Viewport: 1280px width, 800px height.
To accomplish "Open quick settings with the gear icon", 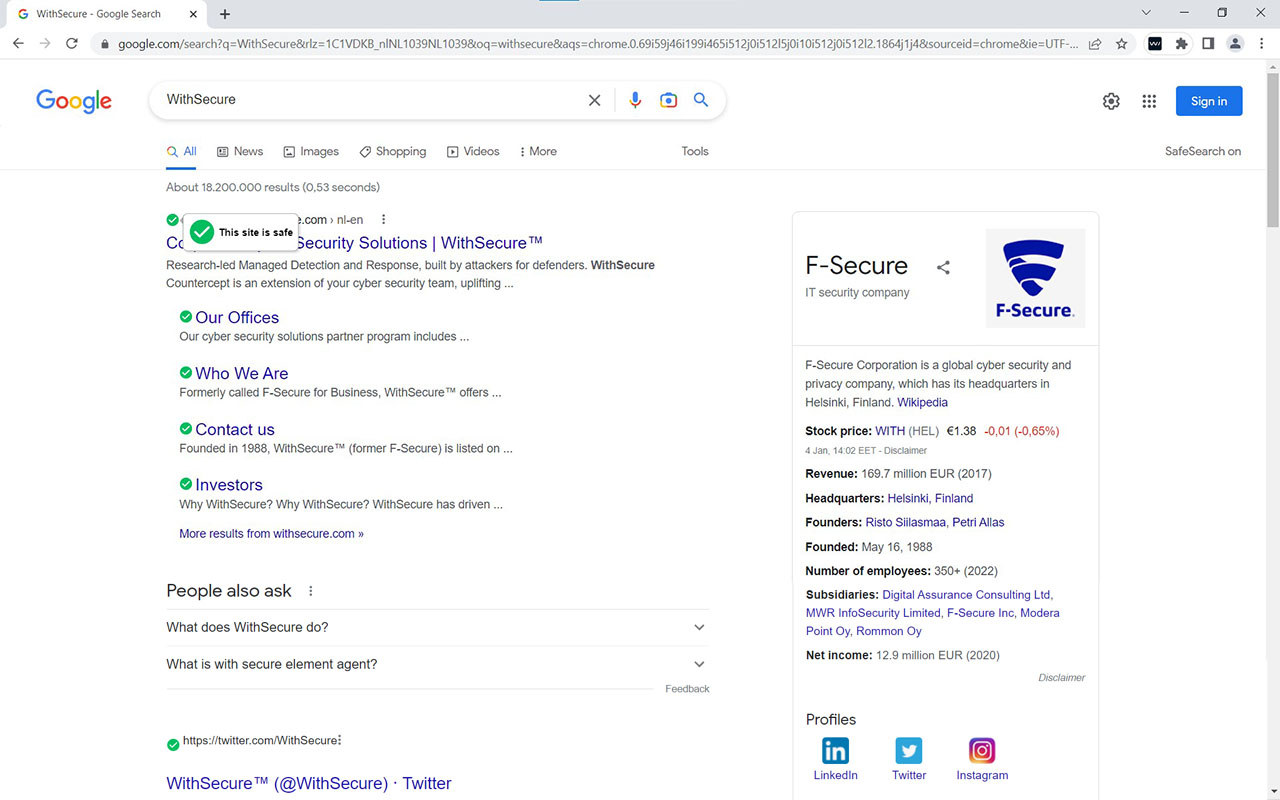I will pyautogui.click(x=1110, y=101).
